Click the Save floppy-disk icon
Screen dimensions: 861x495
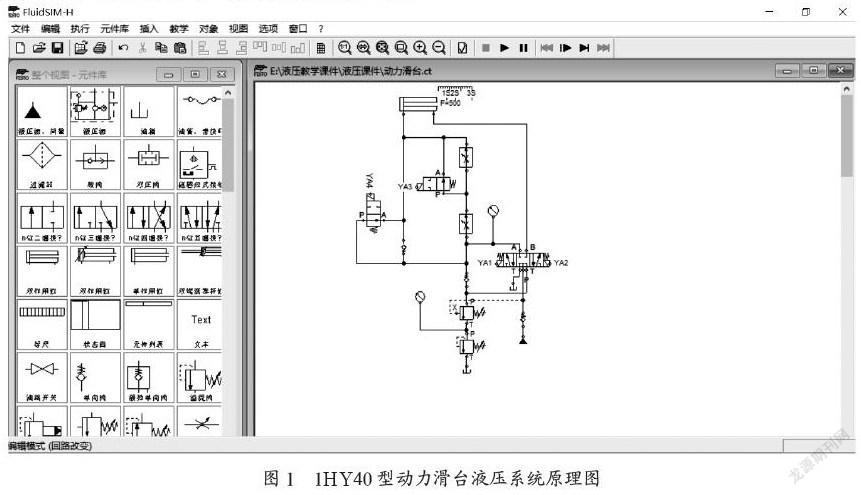click(x=57, y=48)
